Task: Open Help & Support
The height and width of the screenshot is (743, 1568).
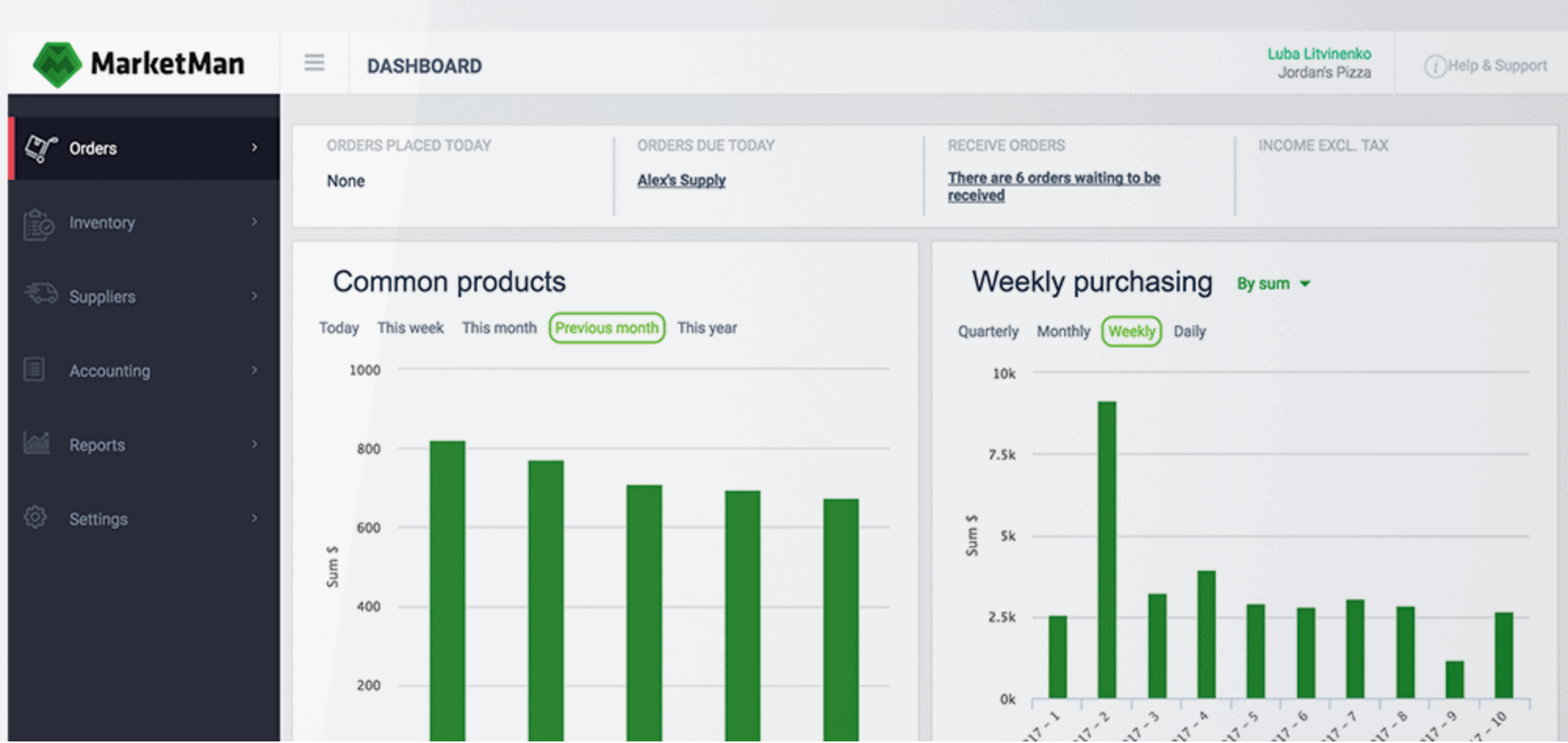Action: [x=1485, y=66]
